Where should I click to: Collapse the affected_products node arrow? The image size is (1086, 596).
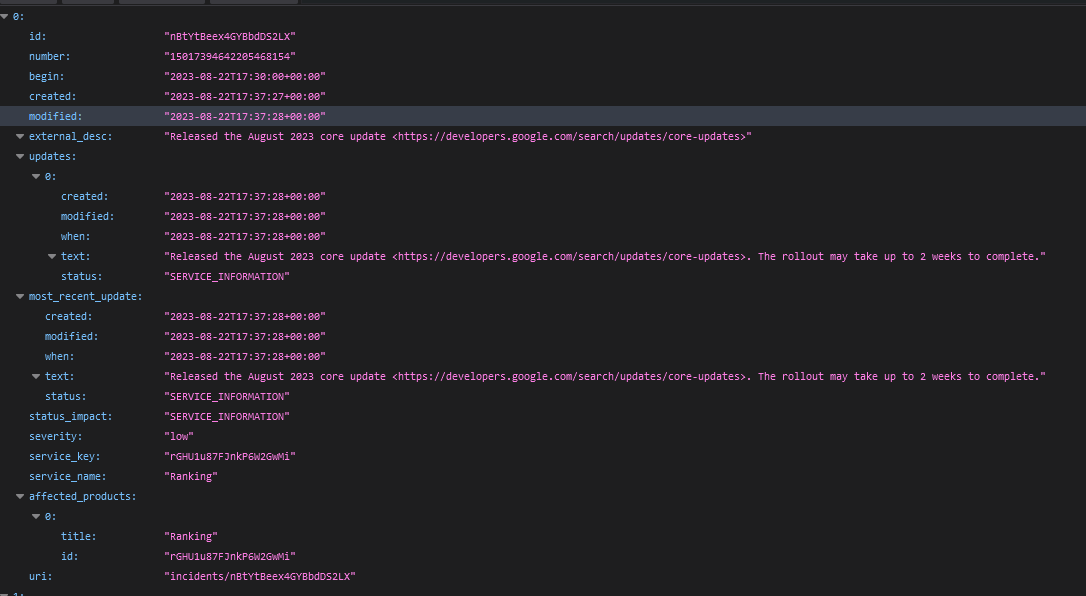click(x=20, y=497)
